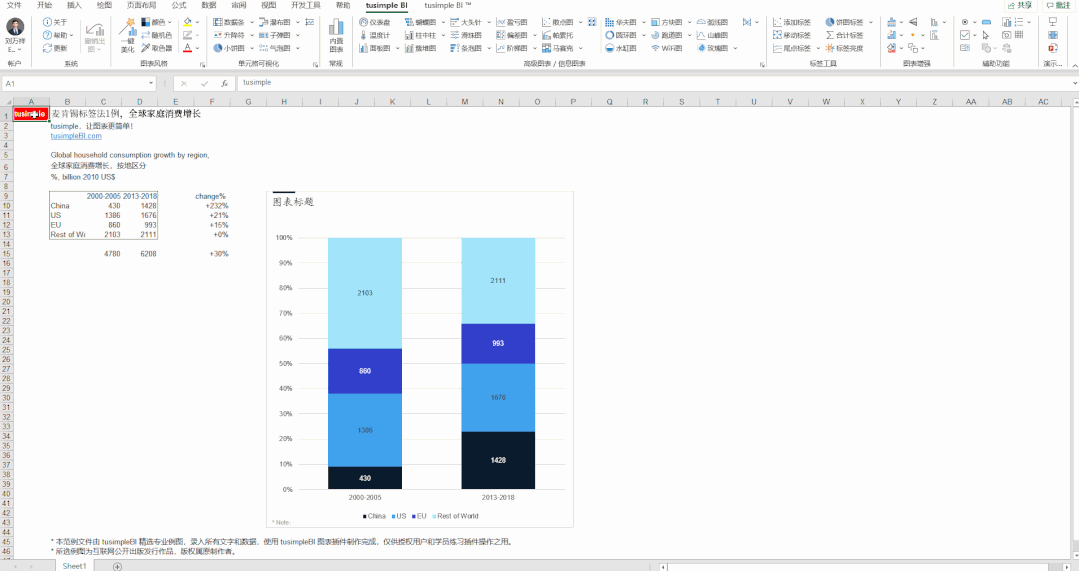
Task: Click the presentation screen icon in 演示
Action: (1053, 22)
